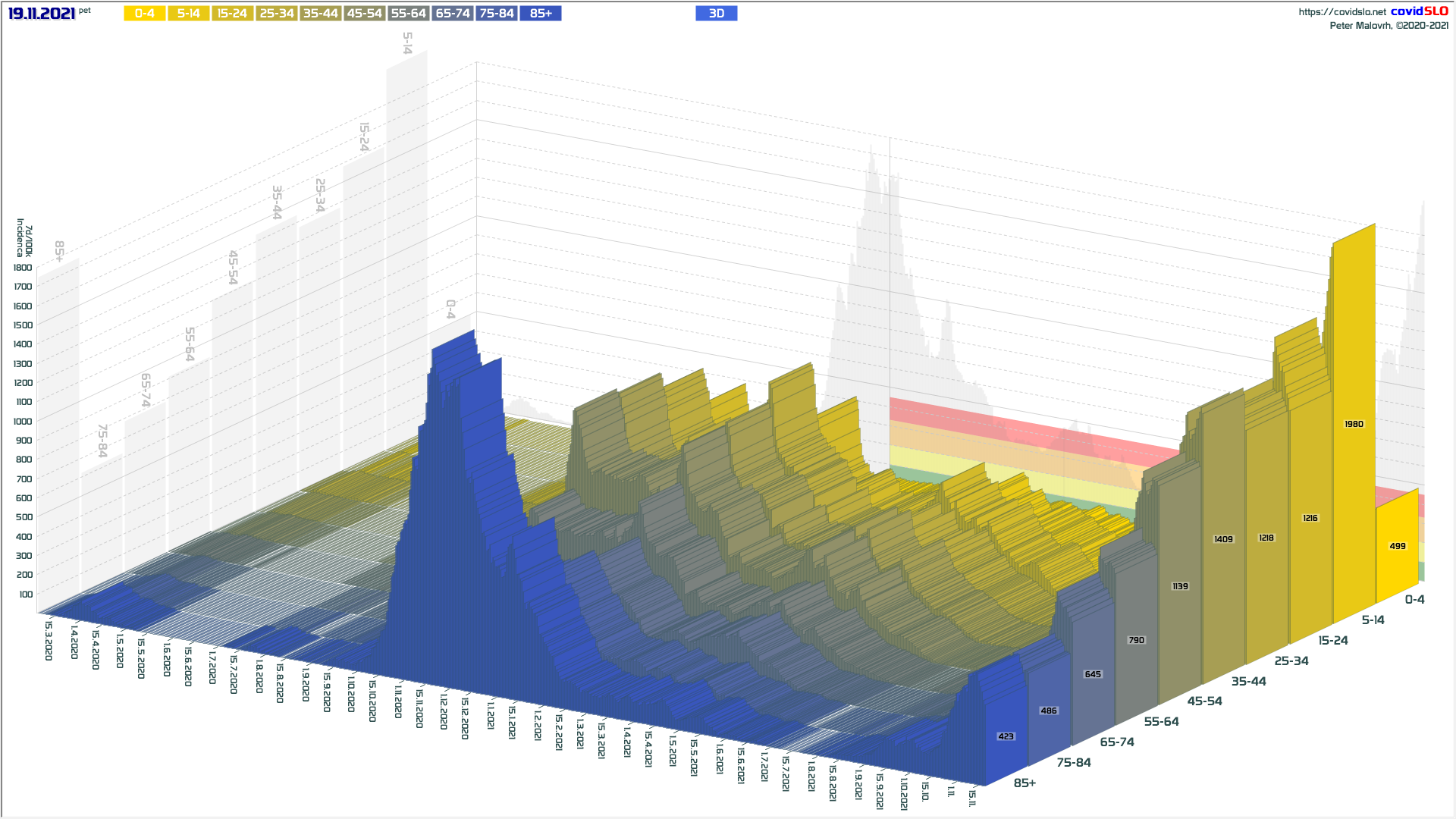
Task: Click the 1980 value label on 5-14 bar
Action: pos(1354,424)
